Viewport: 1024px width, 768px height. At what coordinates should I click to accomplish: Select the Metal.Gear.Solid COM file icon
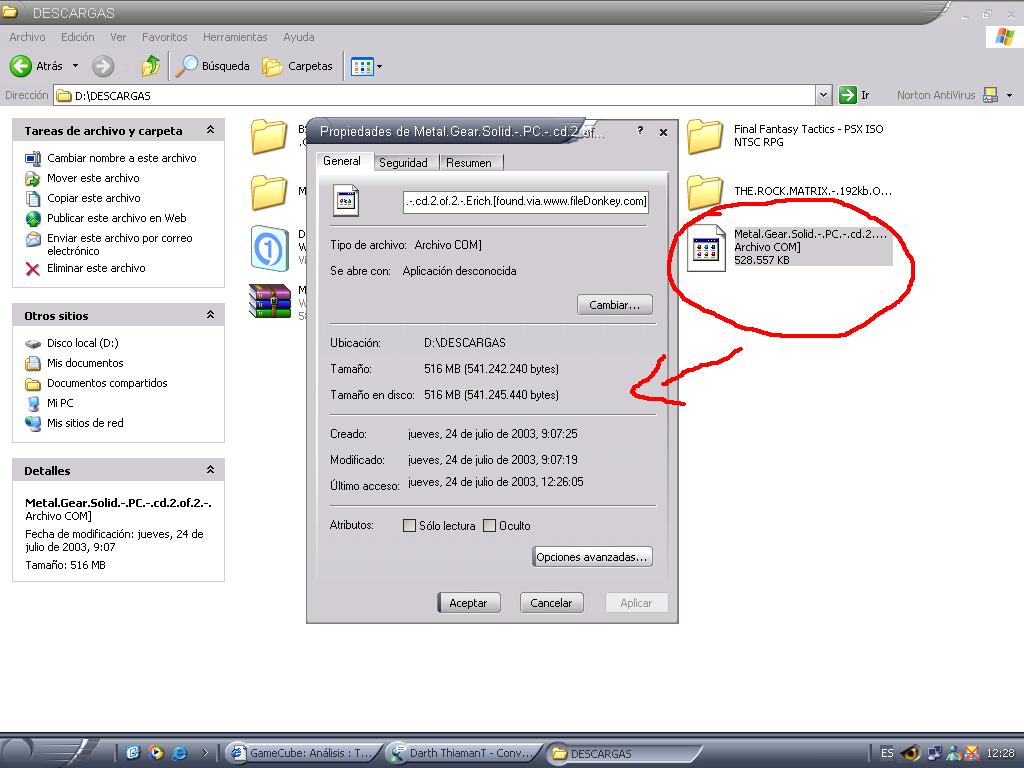(706, 248)
